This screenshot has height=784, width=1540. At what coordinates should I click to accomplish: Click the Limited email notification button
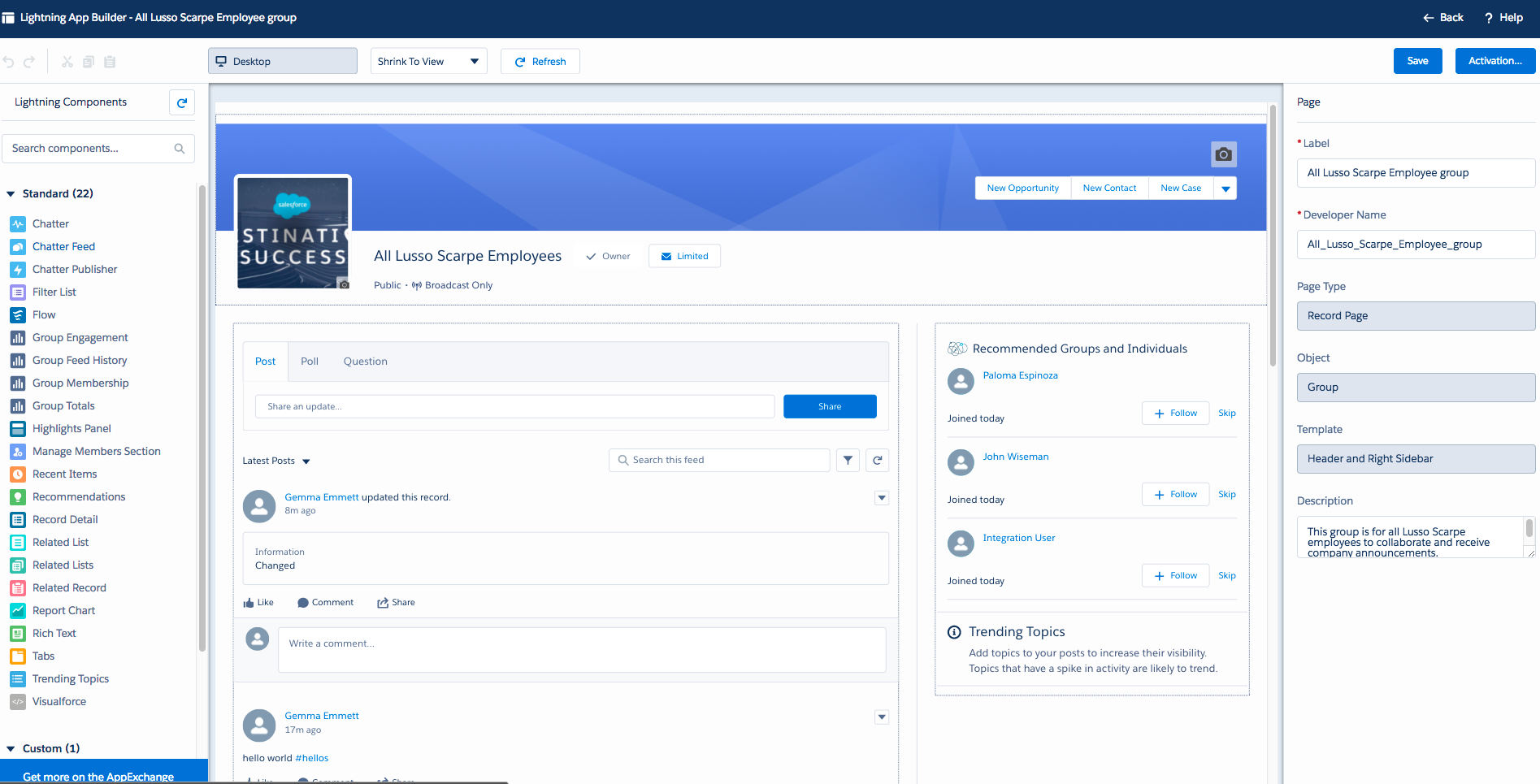pos(684,257)
